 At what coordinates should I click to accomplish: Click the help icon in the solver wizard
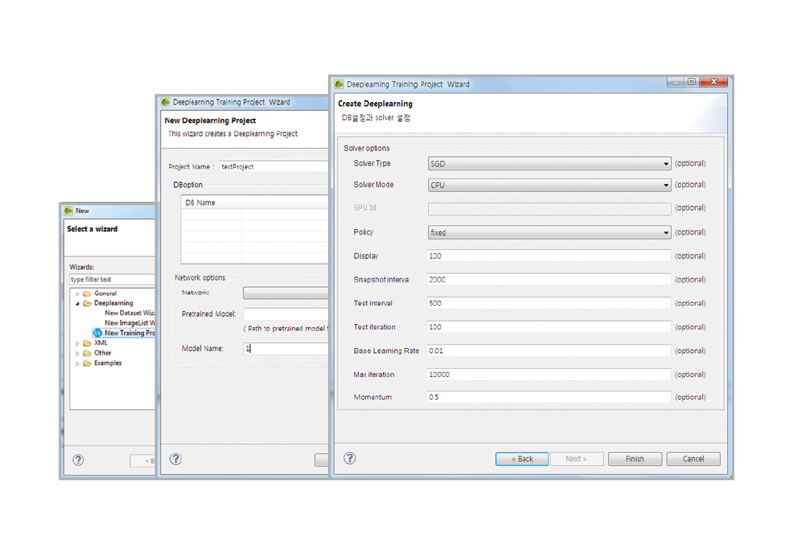click(x=350, y=458)
